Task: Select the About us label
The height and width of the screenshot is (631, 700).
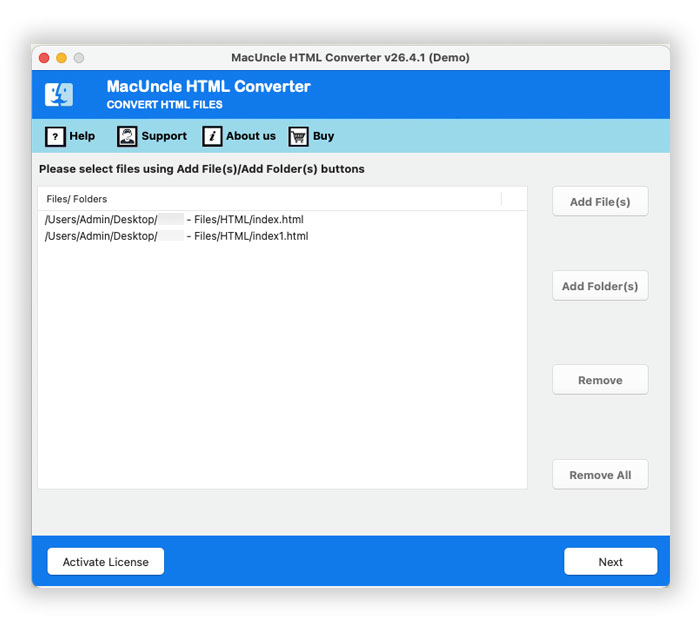Action: coord(251,136)
